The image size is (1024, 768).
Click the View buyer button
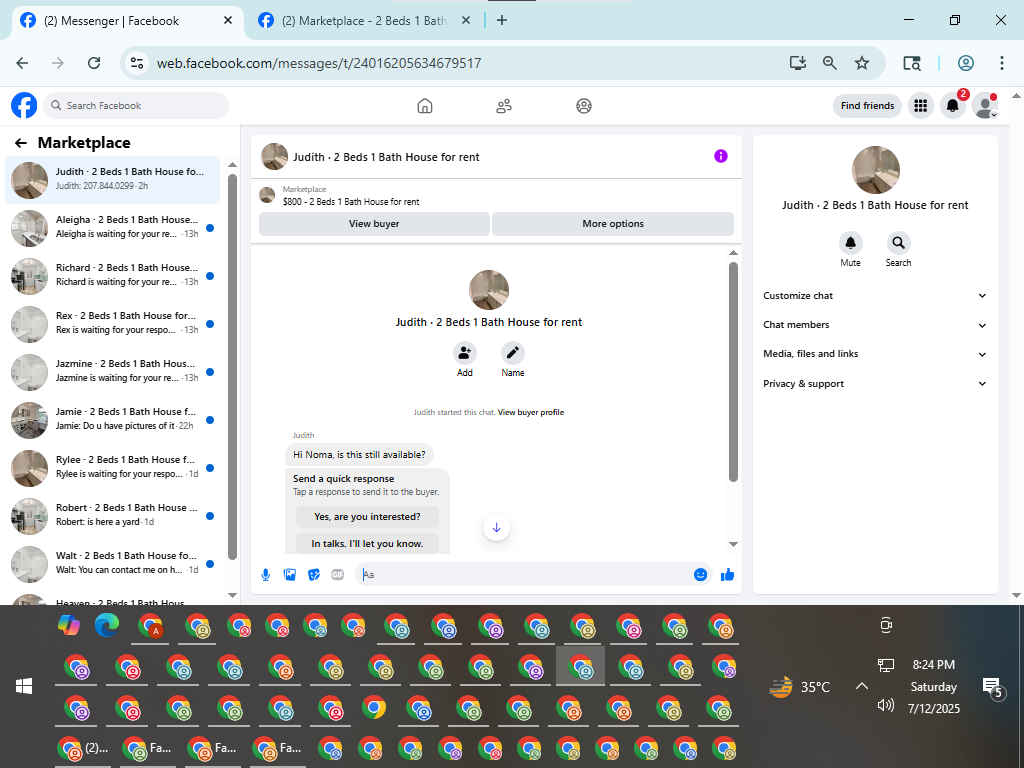[374, 223]
